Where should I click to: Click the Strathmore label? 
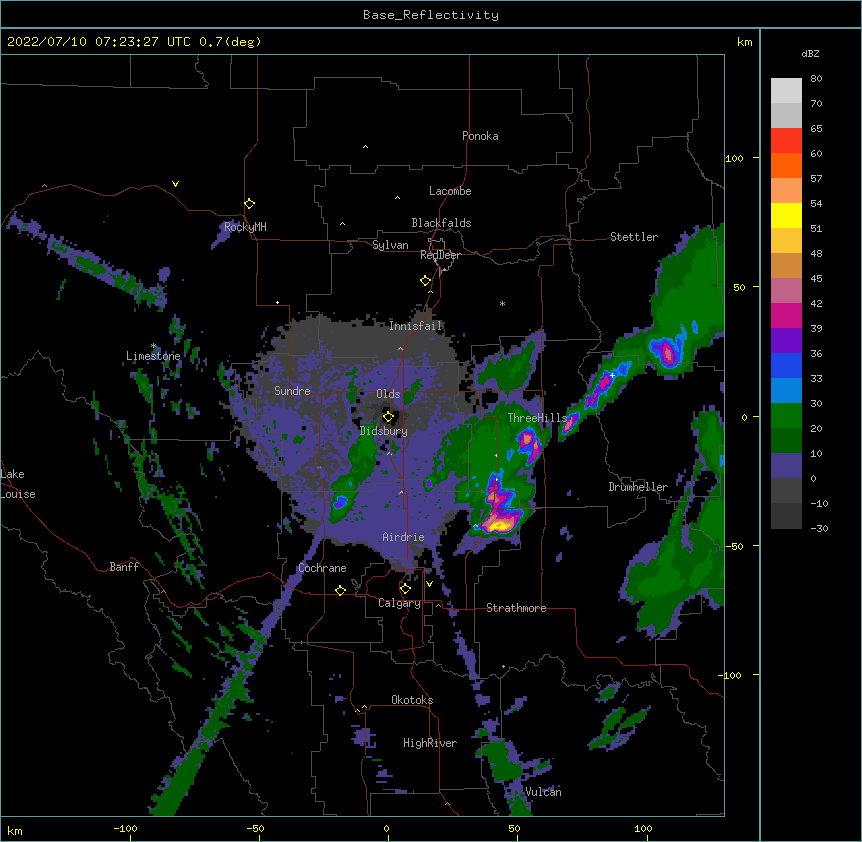click(x=516, y=608)
